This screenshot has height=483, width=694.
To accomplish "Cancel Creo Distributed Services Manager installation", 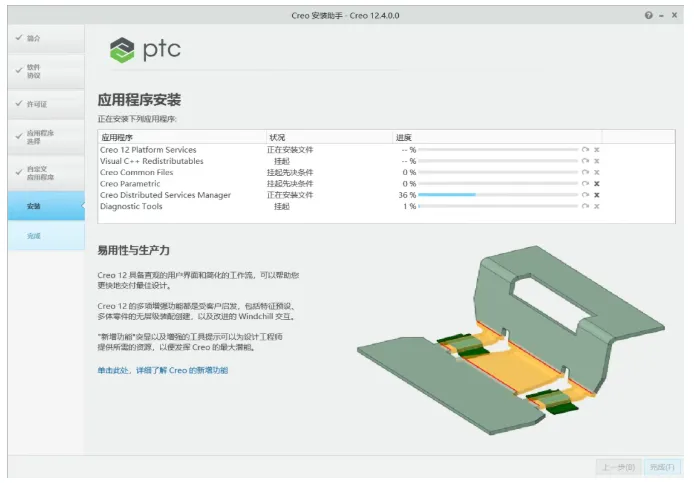I will click(597, 195).
